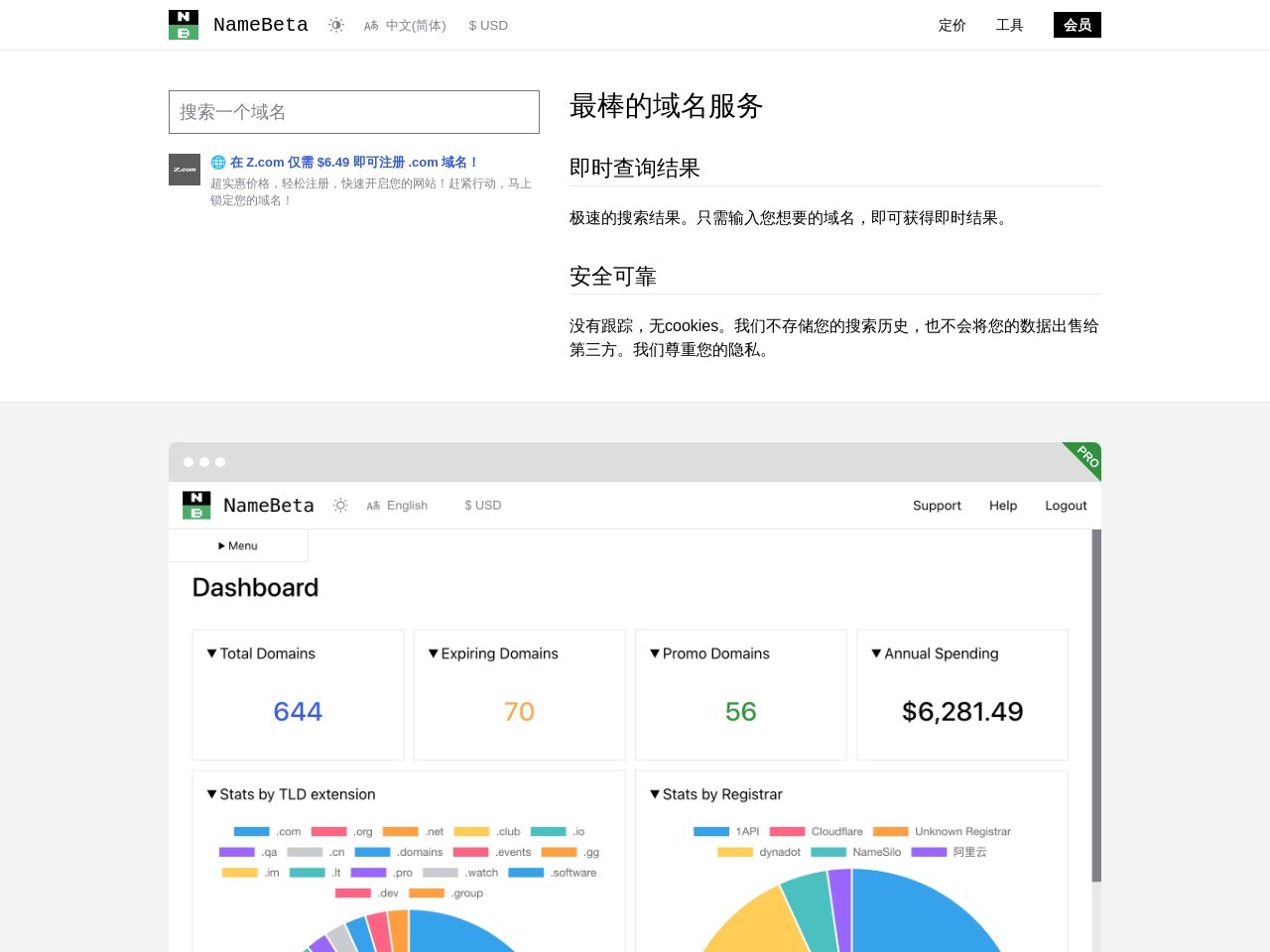Toggle the light/dark theme sun icon in header
The width and height of the screenshot is (1270, 952).
[x=336, y=25]
